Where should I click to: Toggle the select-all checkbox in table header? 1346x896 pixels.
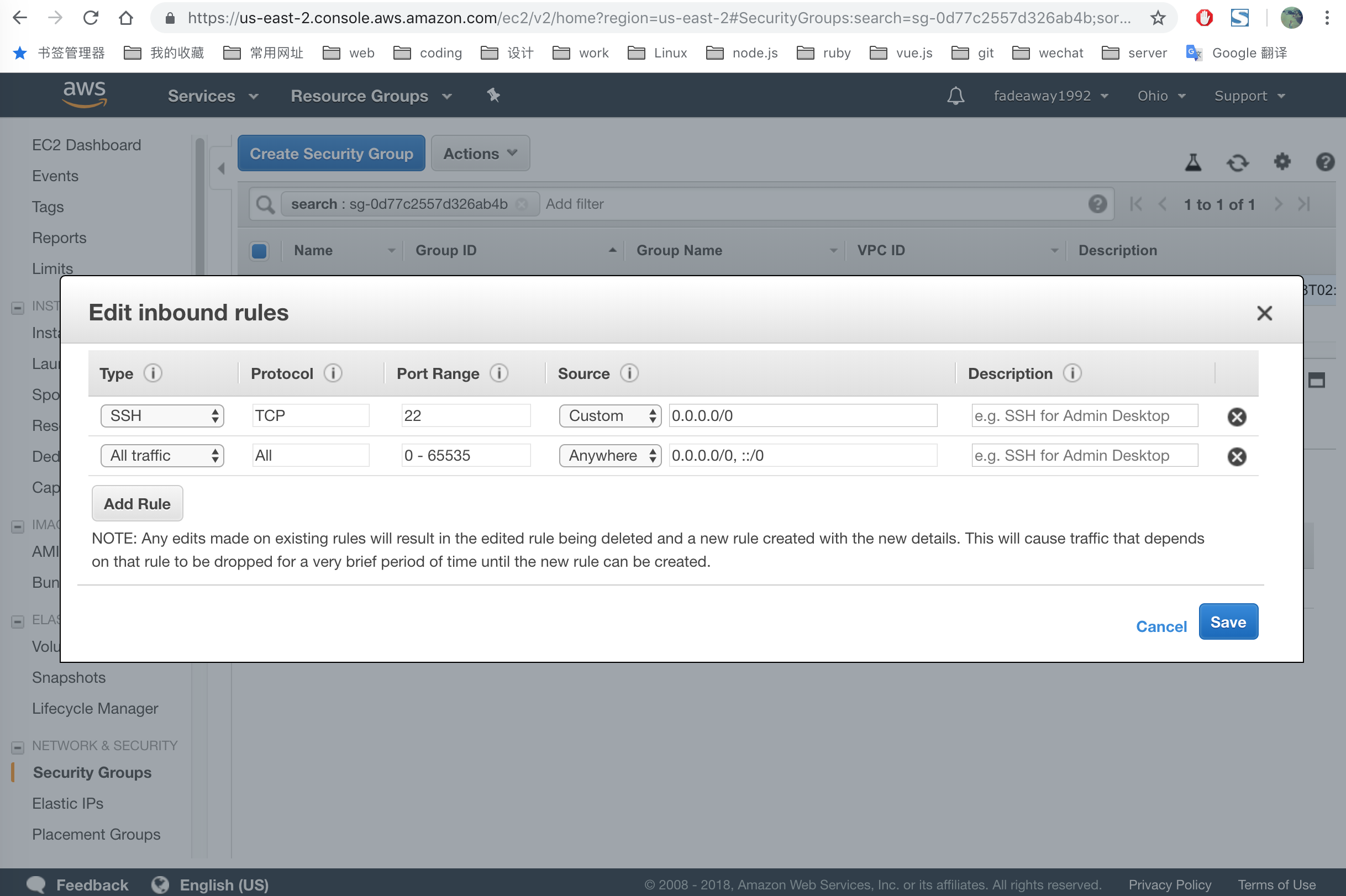click(259, 251)
